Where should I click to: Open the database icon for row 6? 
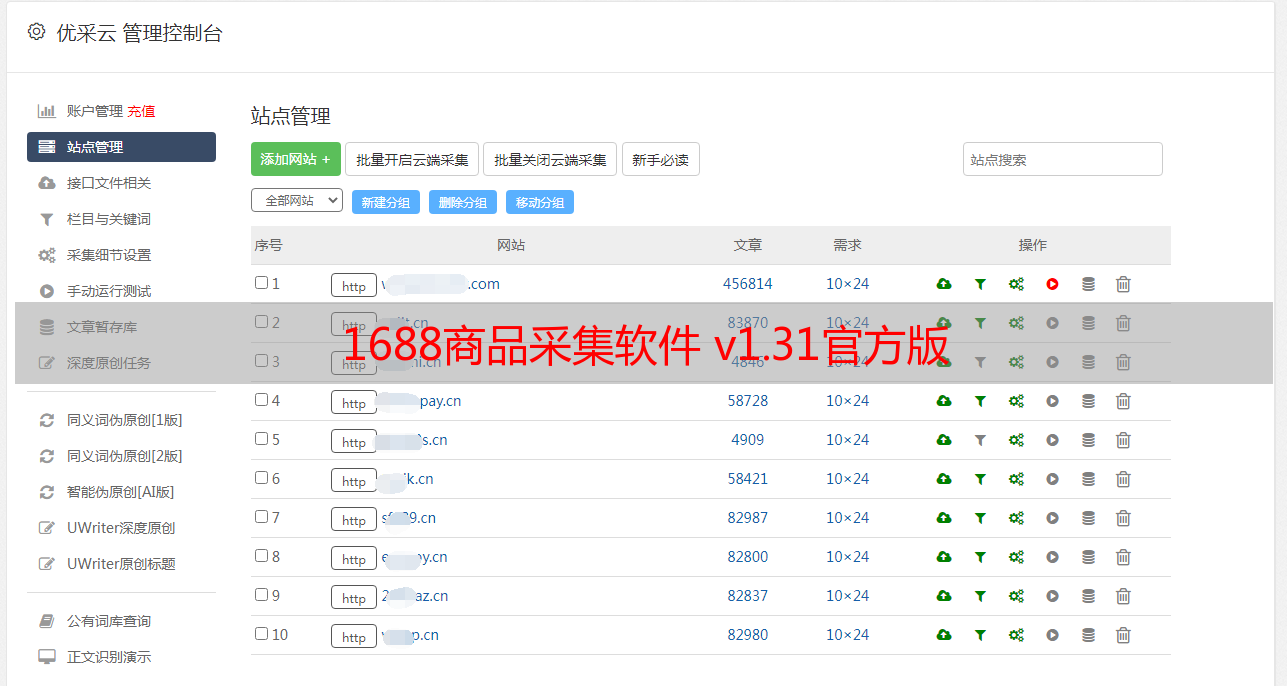point(1088,479)
